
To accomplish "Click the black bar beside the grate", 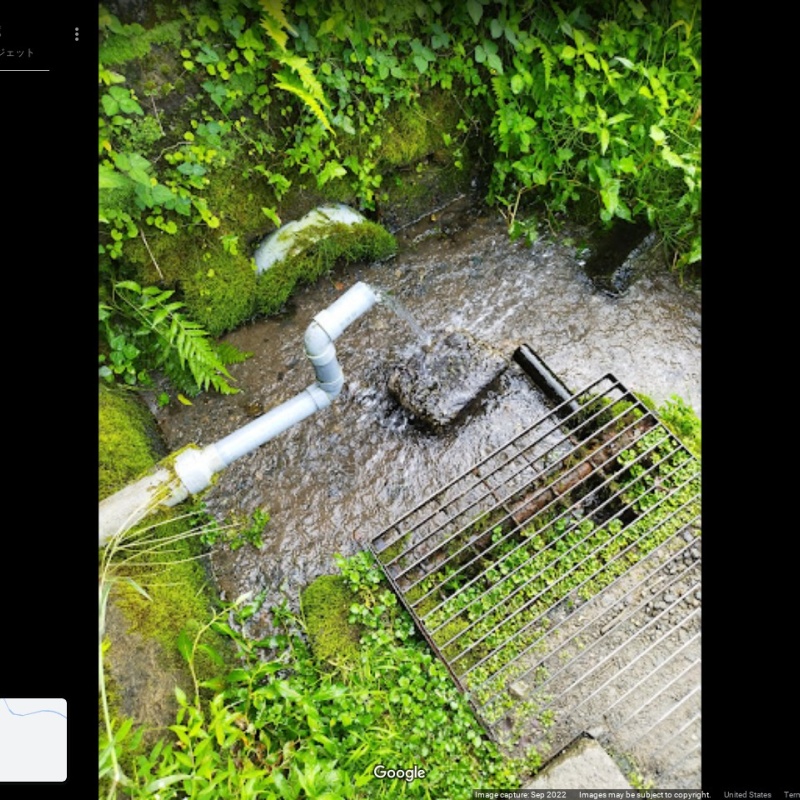I will click(543, 375).
